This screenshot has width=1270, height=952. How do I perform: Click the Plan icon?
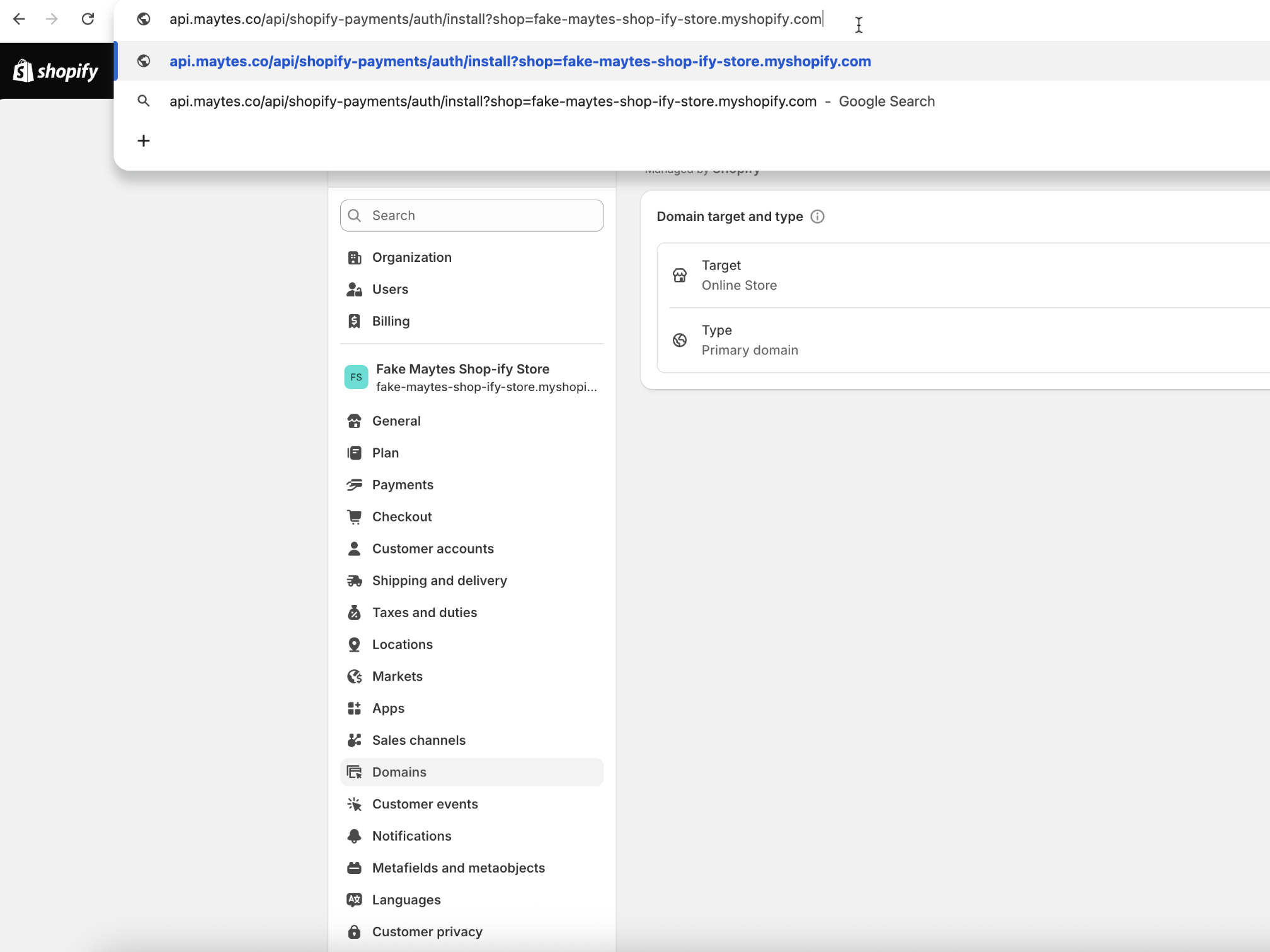point(355,453)
